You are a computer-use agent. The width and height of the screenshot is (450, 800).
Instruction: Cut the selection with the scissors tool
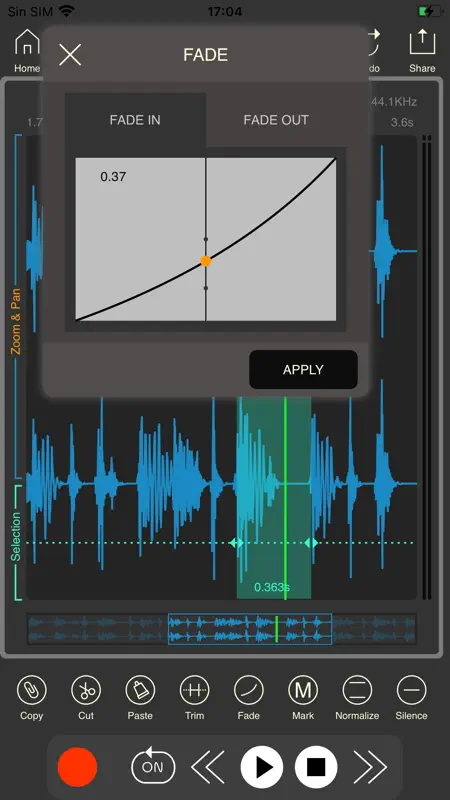click(x=86, y=697)
